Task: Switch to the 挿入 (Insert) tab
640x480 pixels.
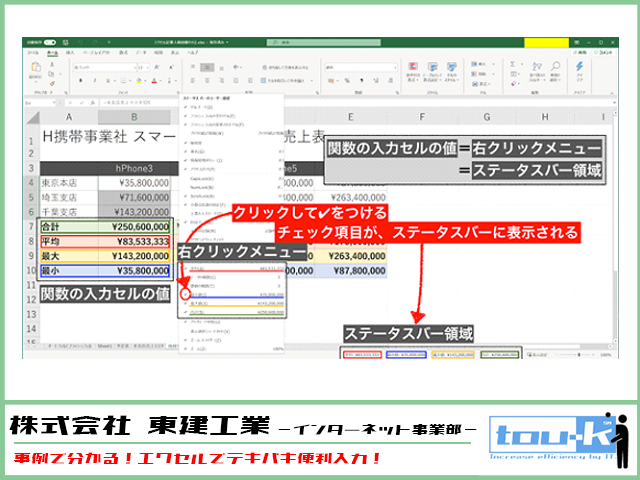Action: pyautogui.click(x=70, y=53)
